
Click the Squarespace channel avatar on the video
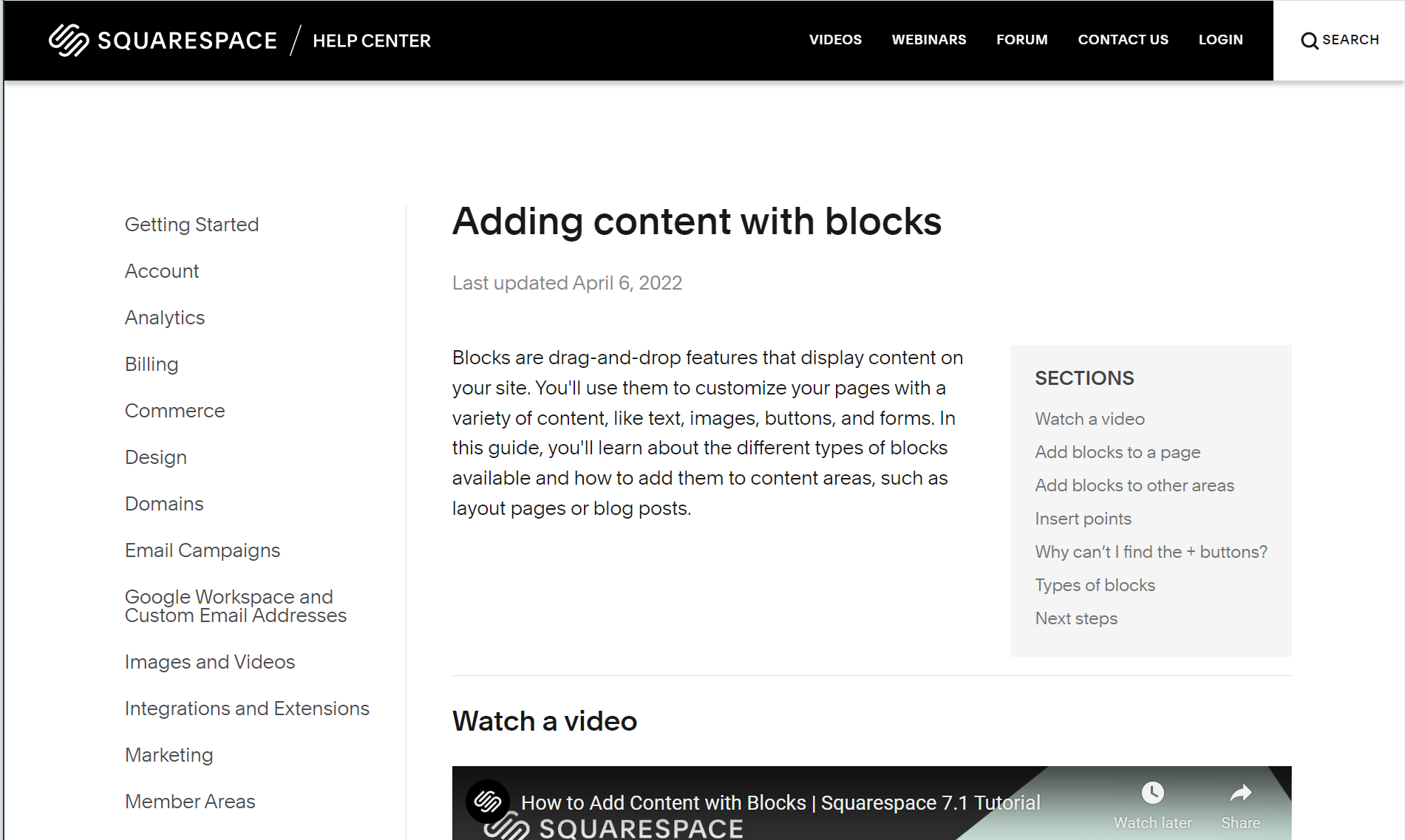click(488, 802)
